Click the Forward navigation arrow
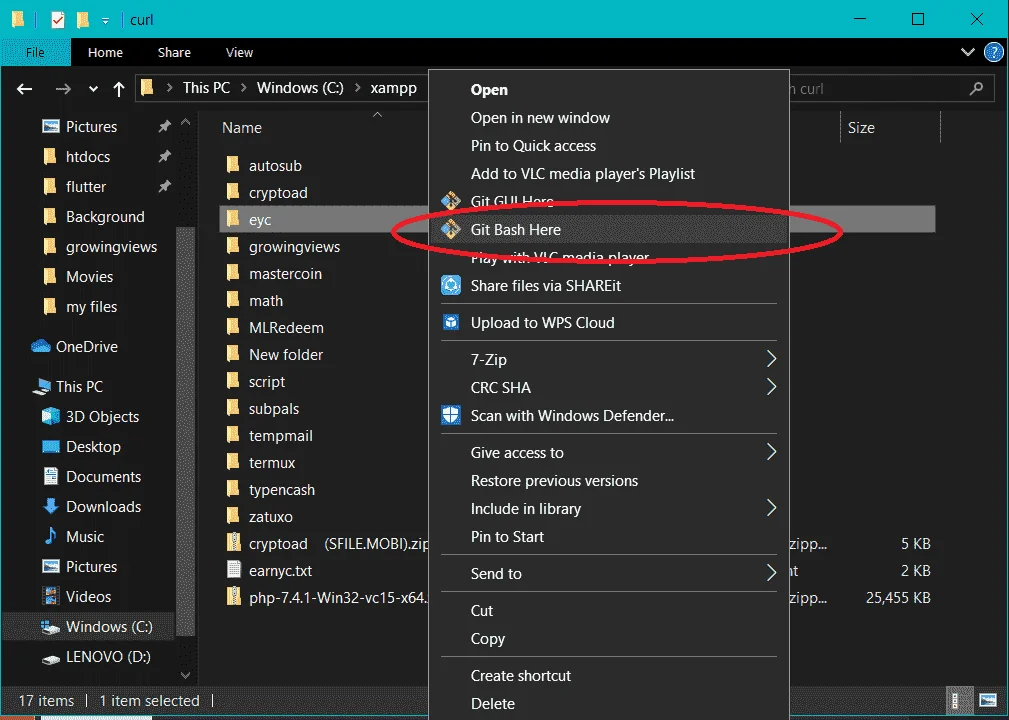 63,89
